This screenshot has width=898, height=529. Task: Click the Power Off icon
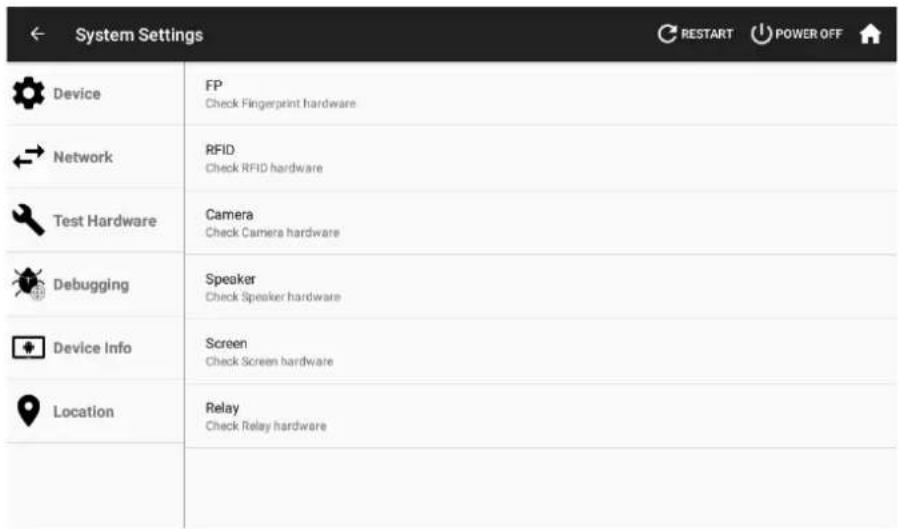click(761, 34)
